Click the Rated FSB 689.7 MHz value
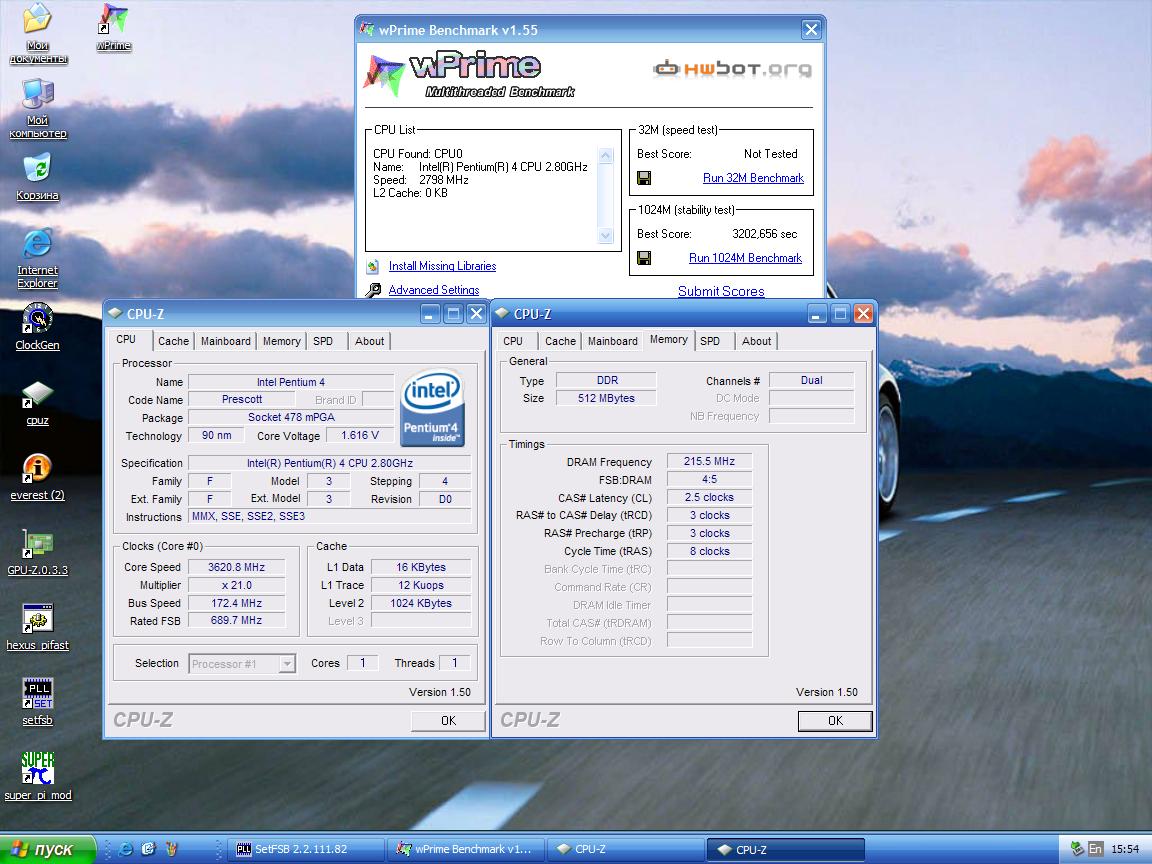 tap(236, 621)
